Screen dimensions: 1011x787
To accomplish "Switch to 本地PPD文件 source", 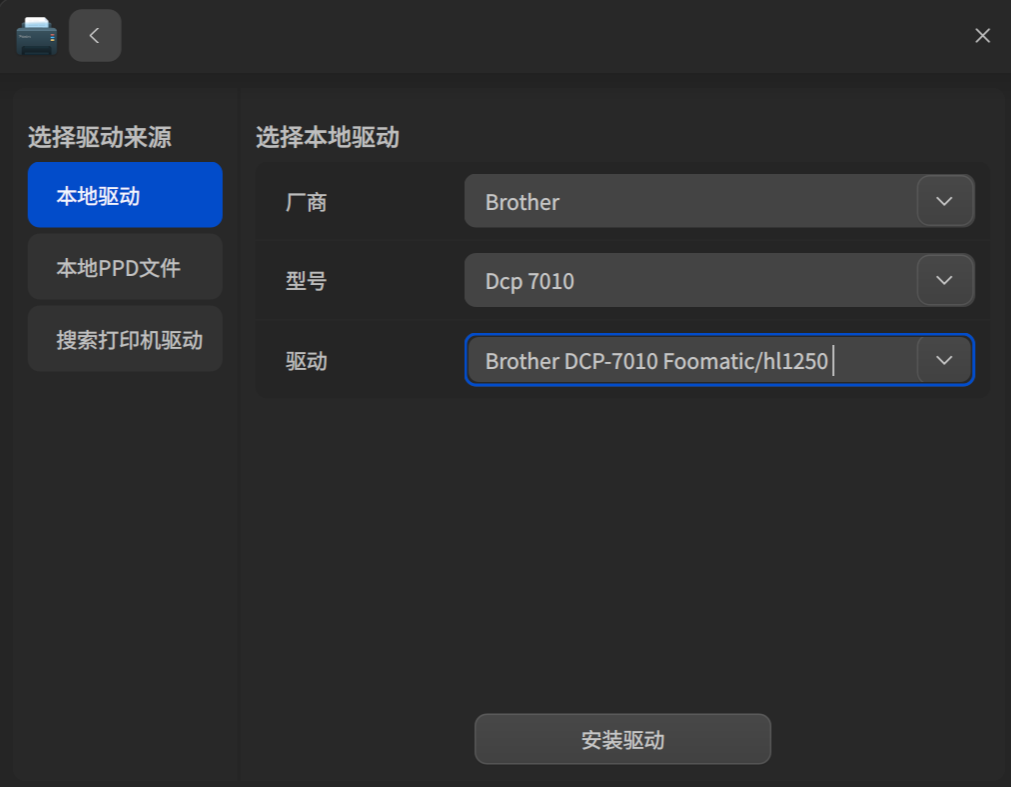I will click(x=125, y=267).
